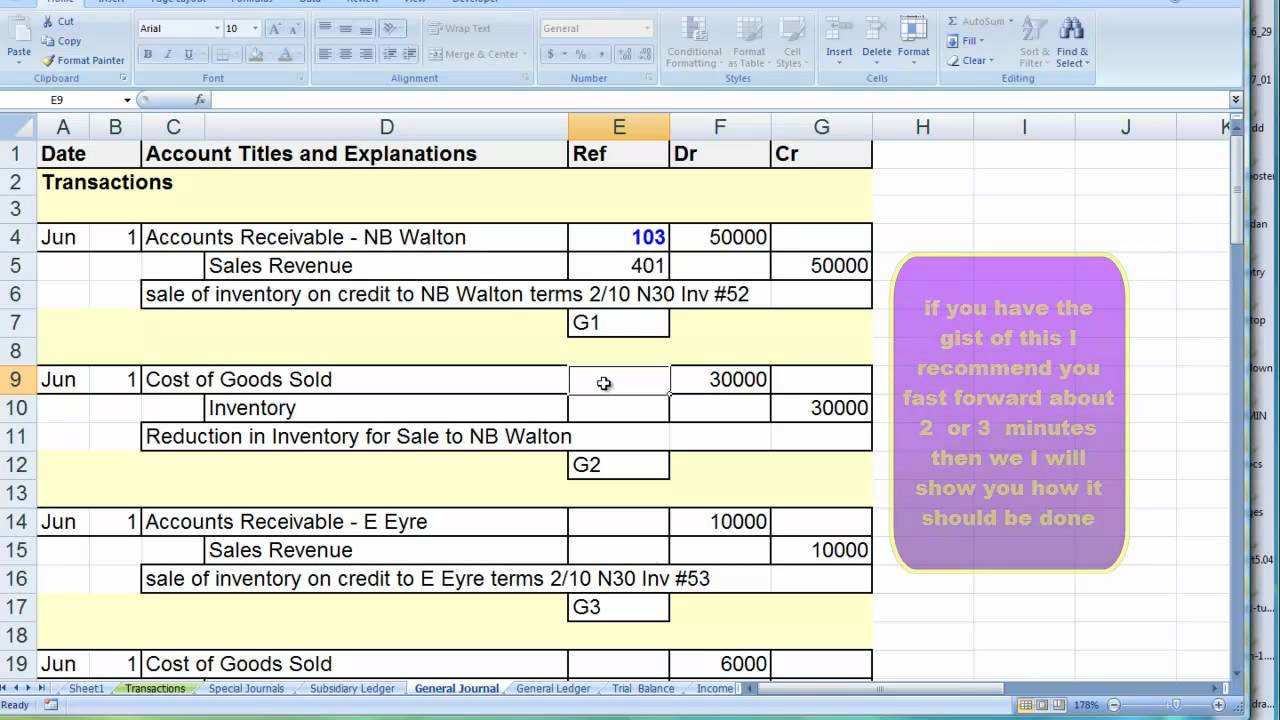Open the font name dropdown
1280x720 pixels.
point(217,29)
